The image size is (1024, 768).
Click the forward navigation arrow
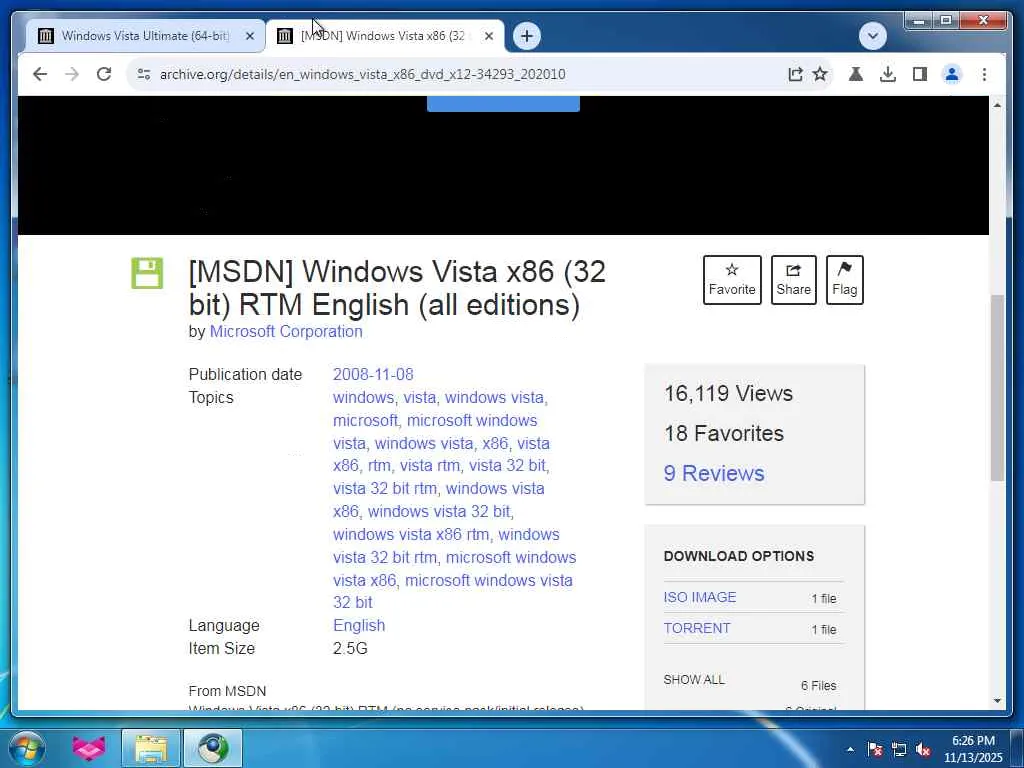[72, 74]
